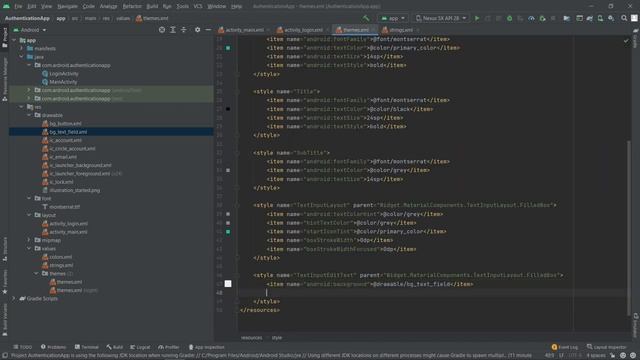Open the Terminal tool window
640x360 pixels.
87,347
